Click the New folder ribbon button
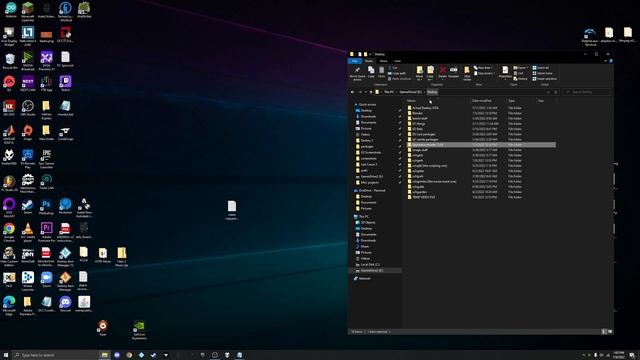640x360 pixels. (467, 73)
